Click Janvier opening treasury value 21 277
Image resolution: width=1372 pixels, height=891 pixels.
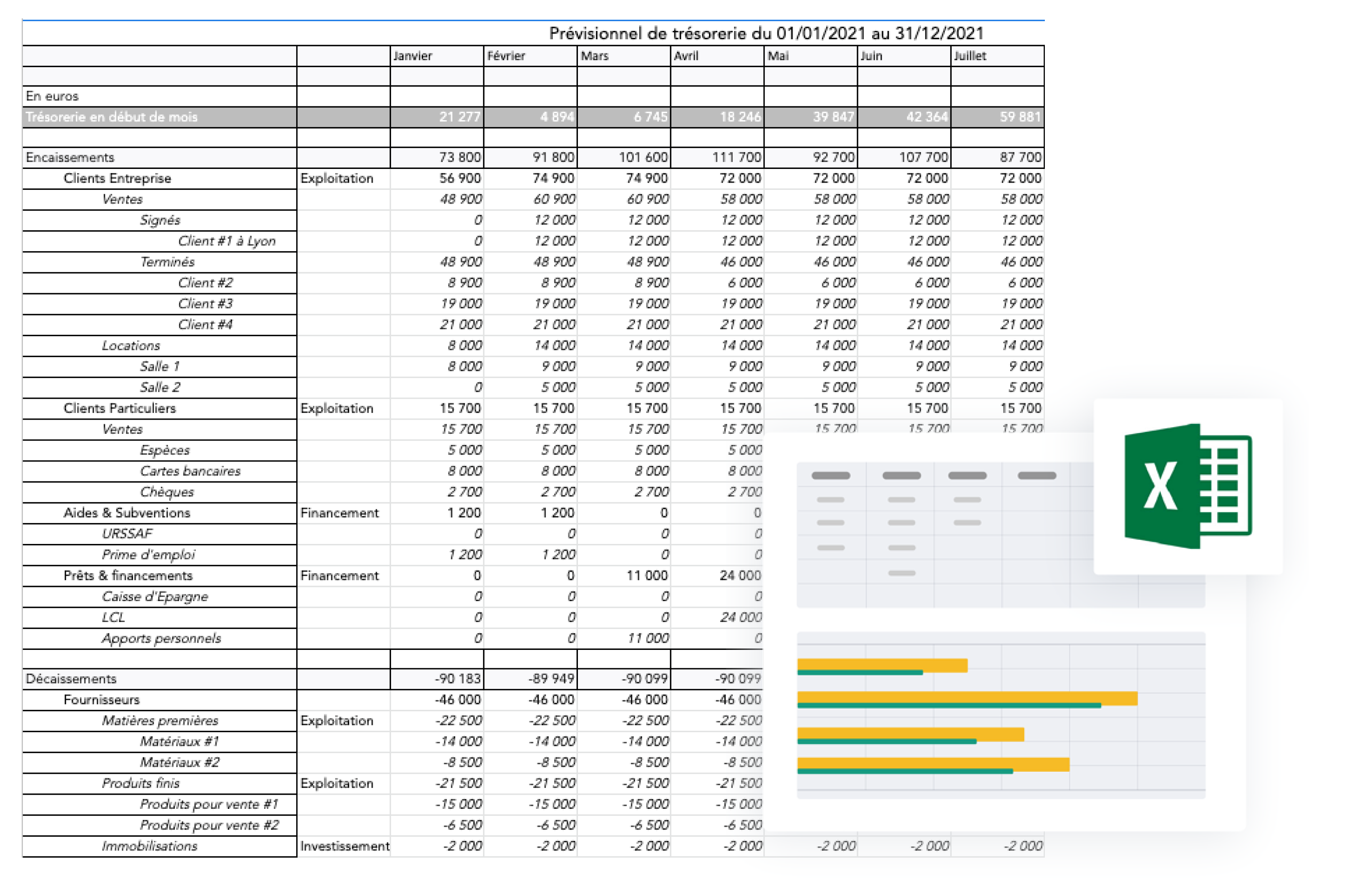click(437, 117)
